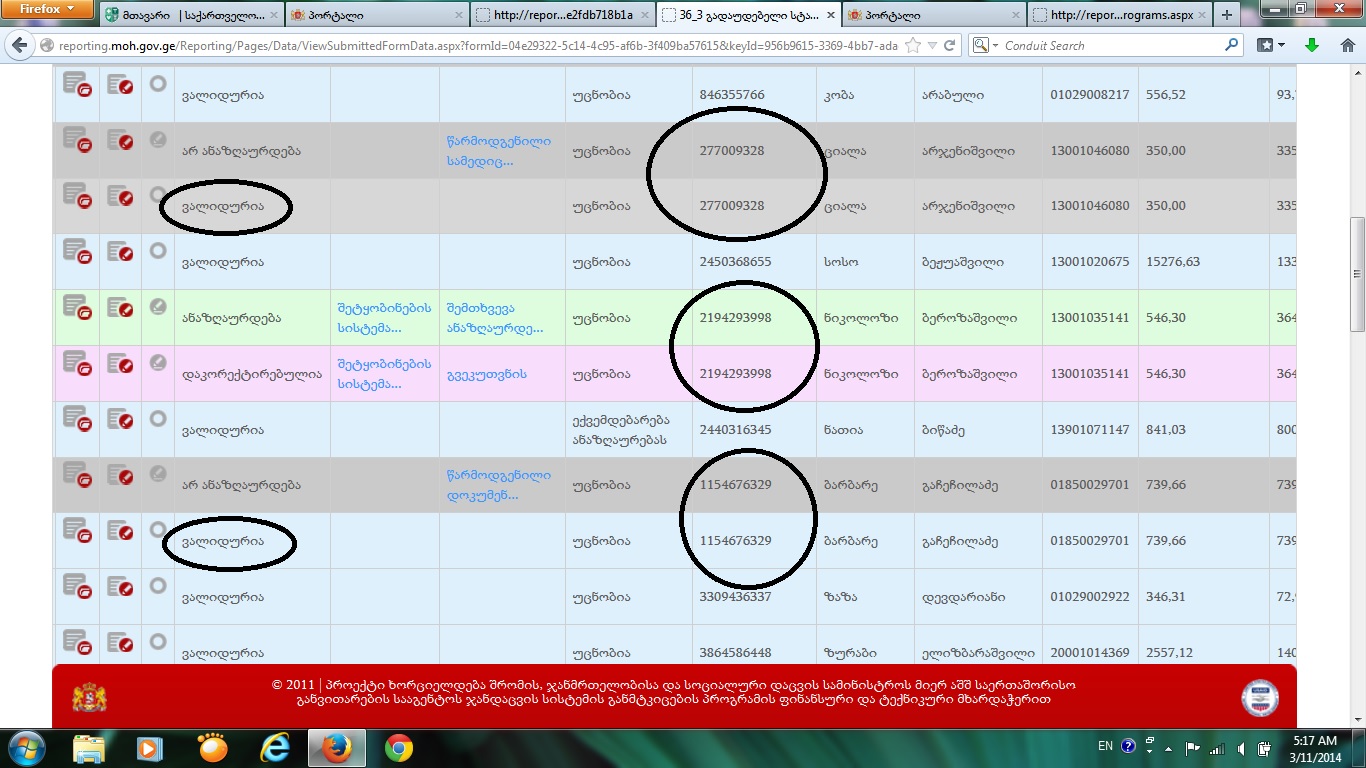Select the radio button in row 2440316345

158,419
